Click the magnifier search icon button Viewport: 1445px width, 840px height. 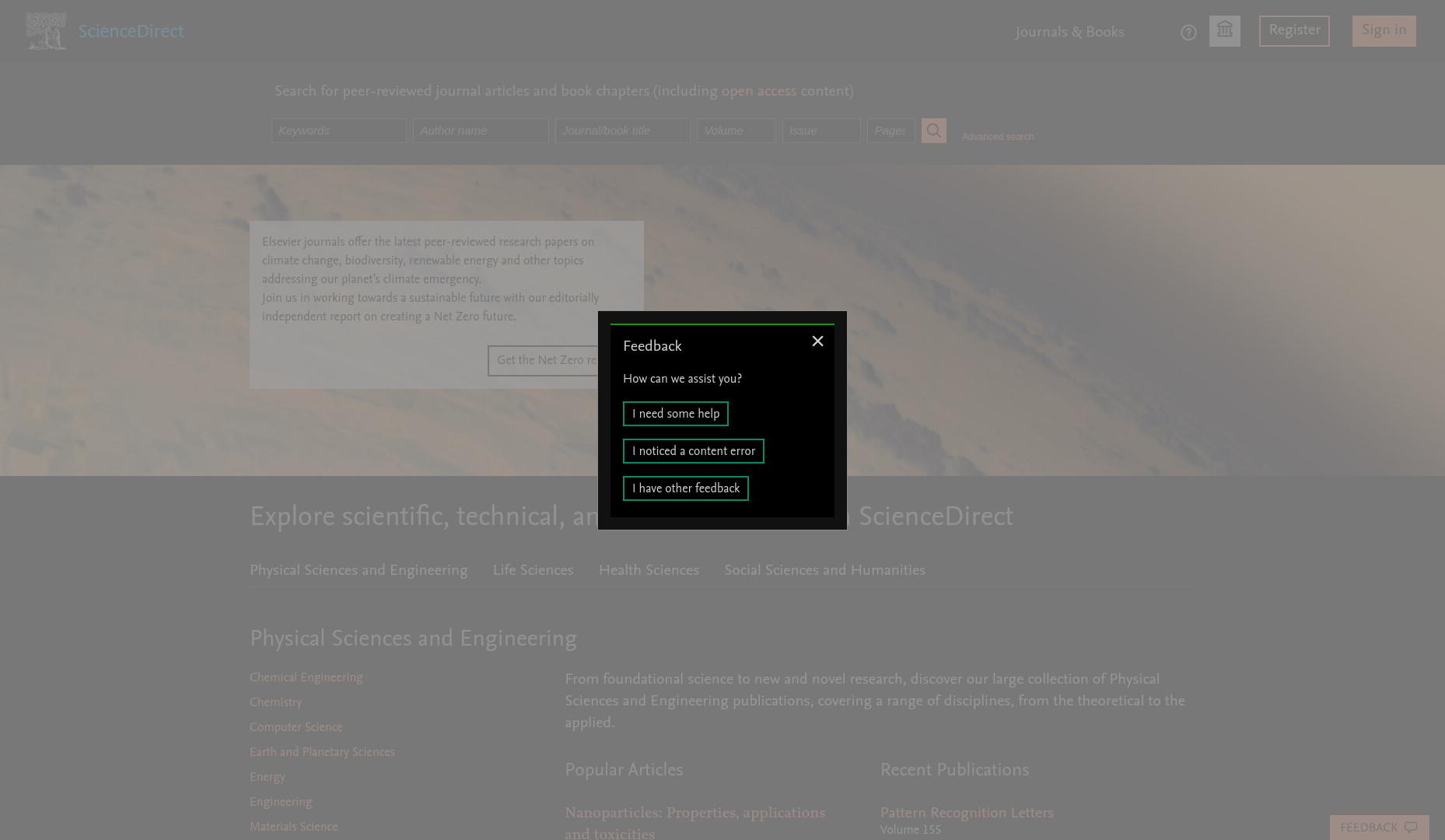[x=934, y=131]
